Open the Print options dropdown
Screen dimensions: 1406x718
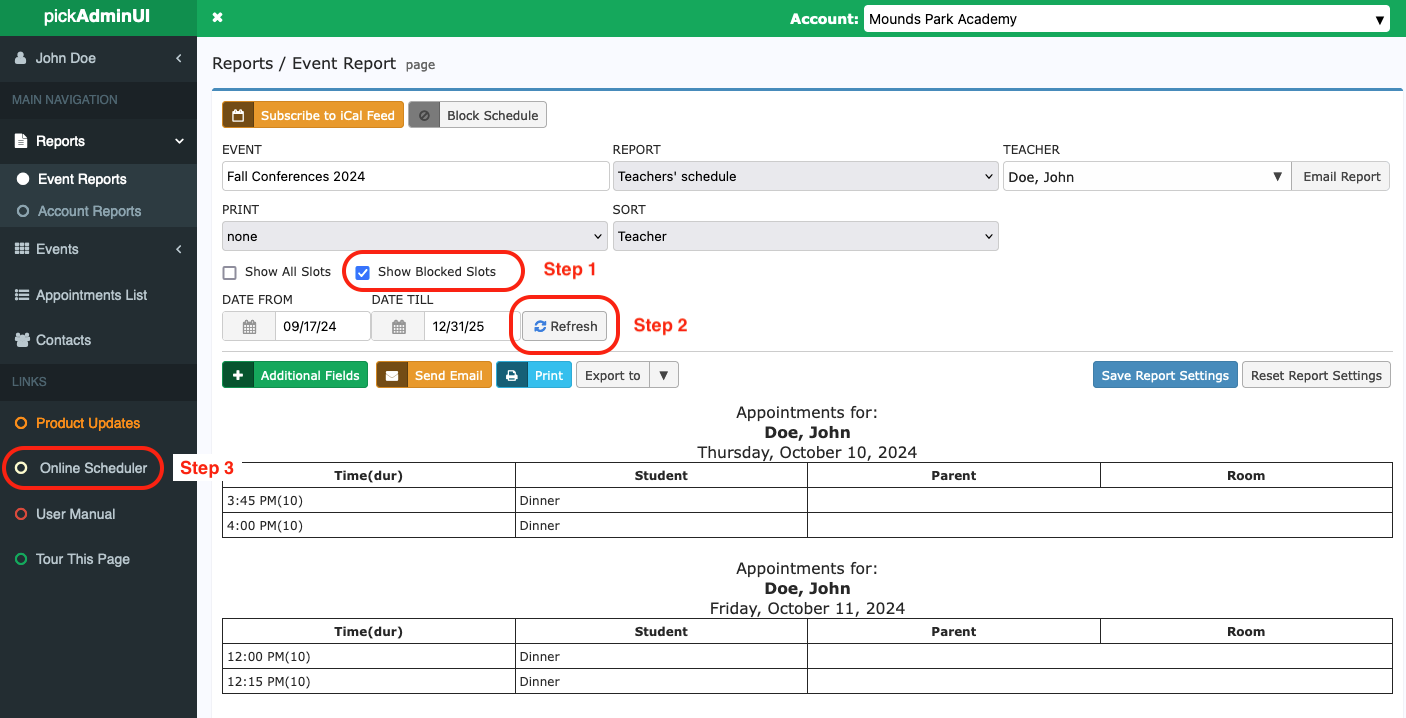(414, 237)
